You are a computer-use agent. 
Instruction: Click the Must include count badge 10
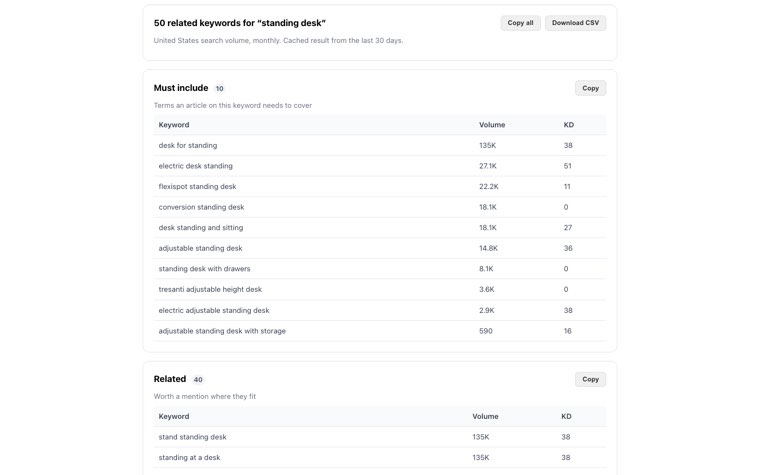[x=220, y=89]
